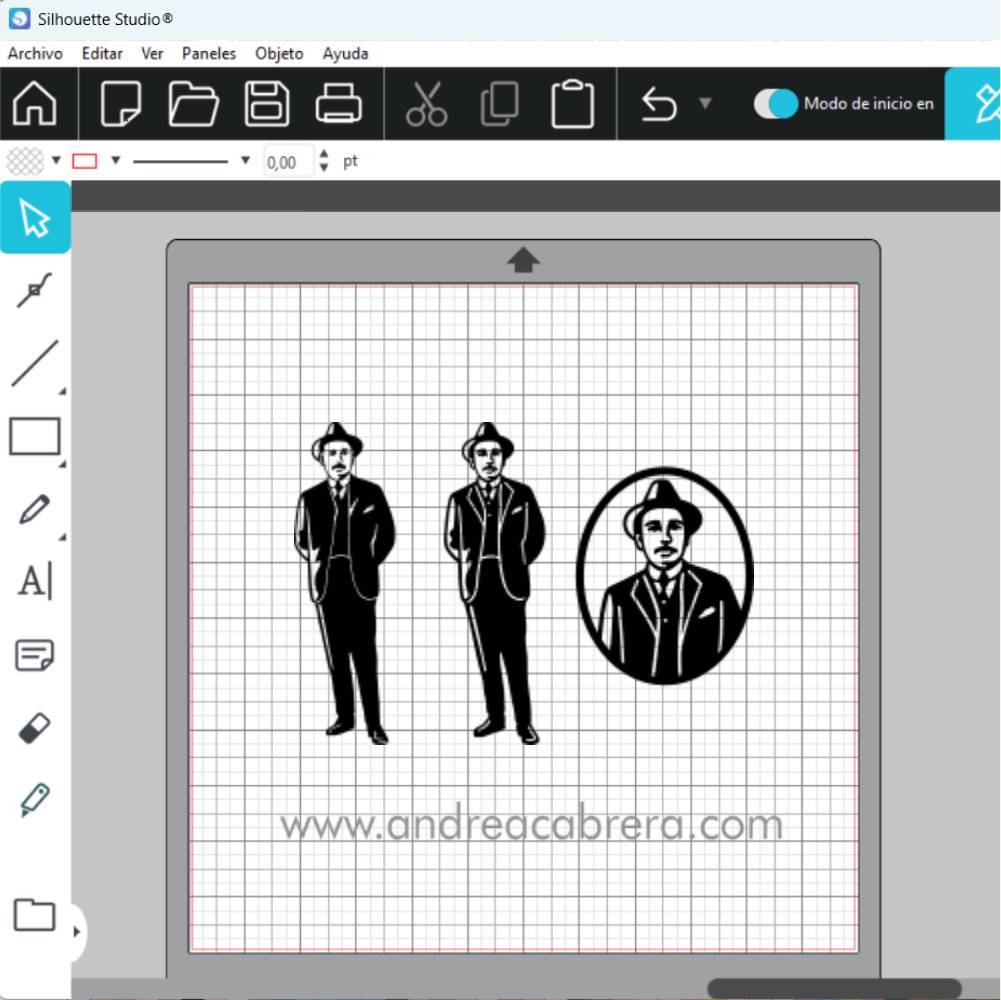Click the line thickness input field
Screen dimensions: 1001x1000
click(288, 162)
